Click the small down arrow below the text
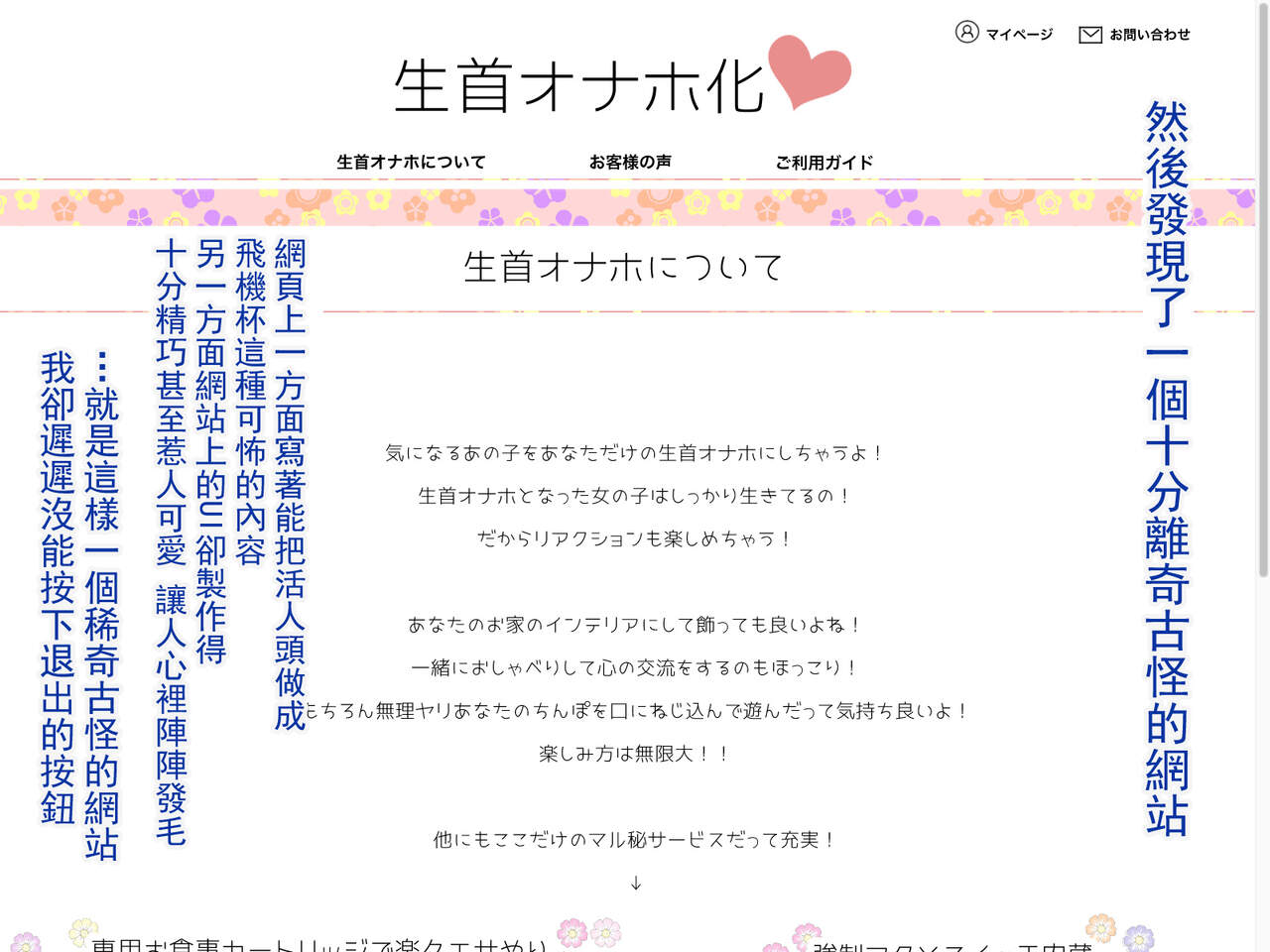Viewport: 1270px width, 952px height. [x=636, y=883]
